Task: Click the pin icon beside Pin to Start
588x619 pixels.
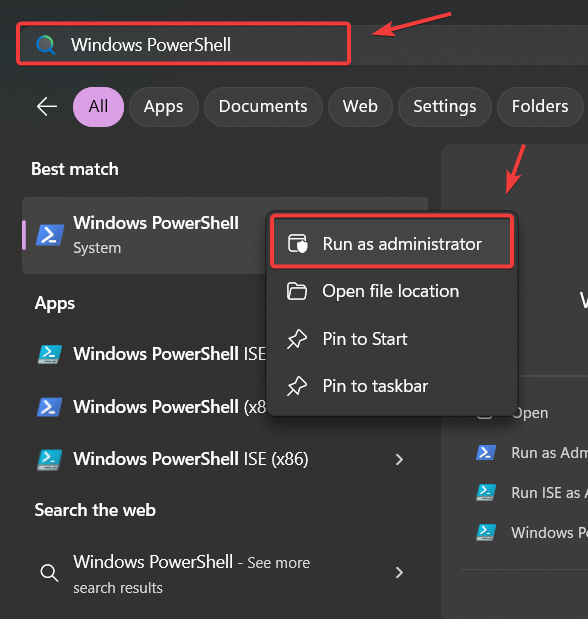Action: tap(297, 339)
